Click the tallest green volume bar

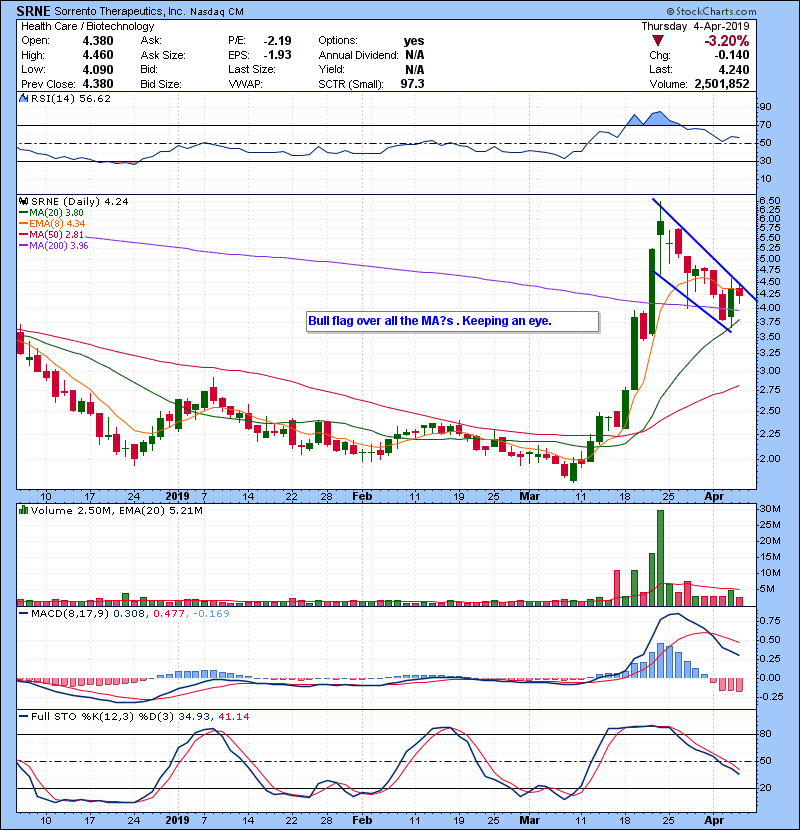tap(660, 558)
